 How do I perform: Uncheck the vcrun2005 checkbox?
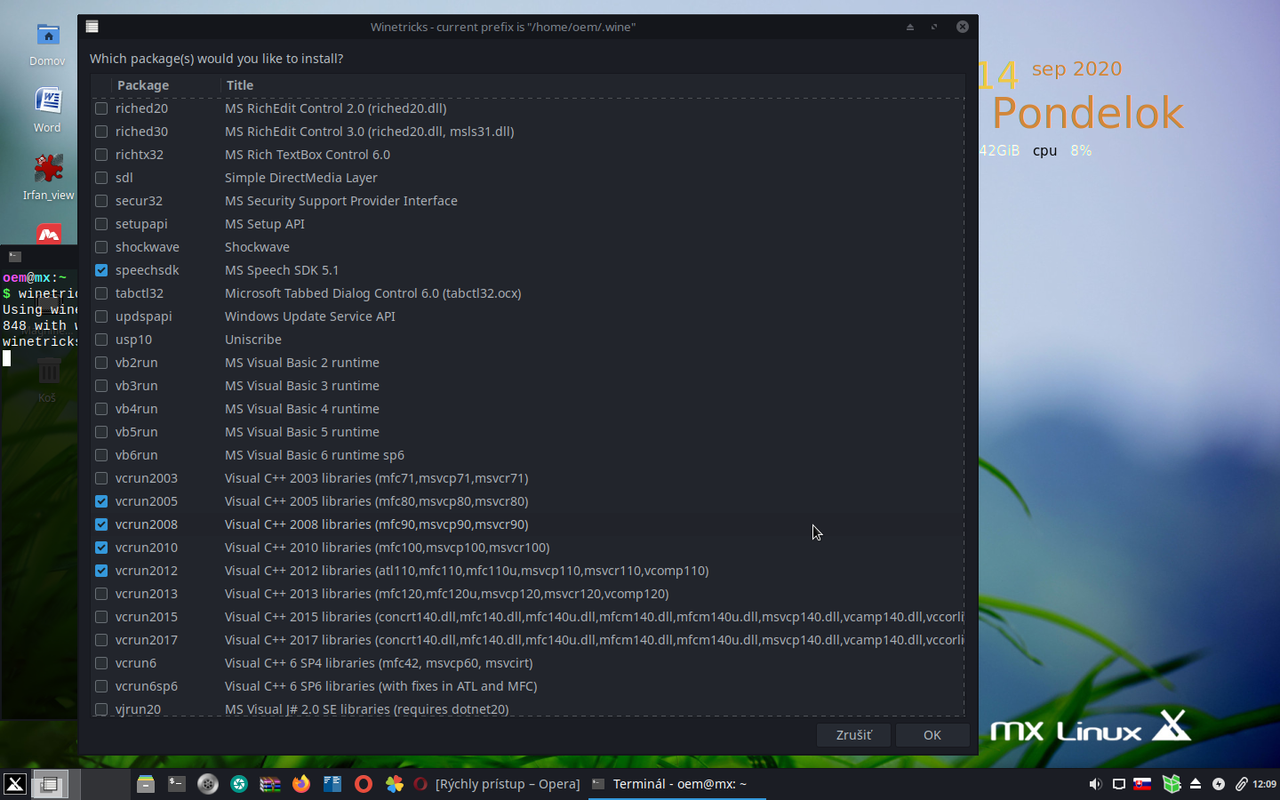pyautogui.click(x=101, y=501)
